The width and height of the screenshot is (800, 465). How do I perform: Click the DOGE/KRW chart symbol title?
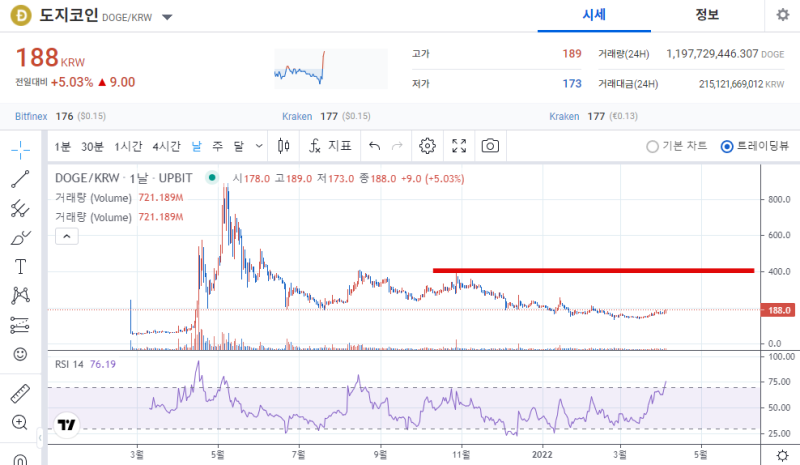pos(123,178)
